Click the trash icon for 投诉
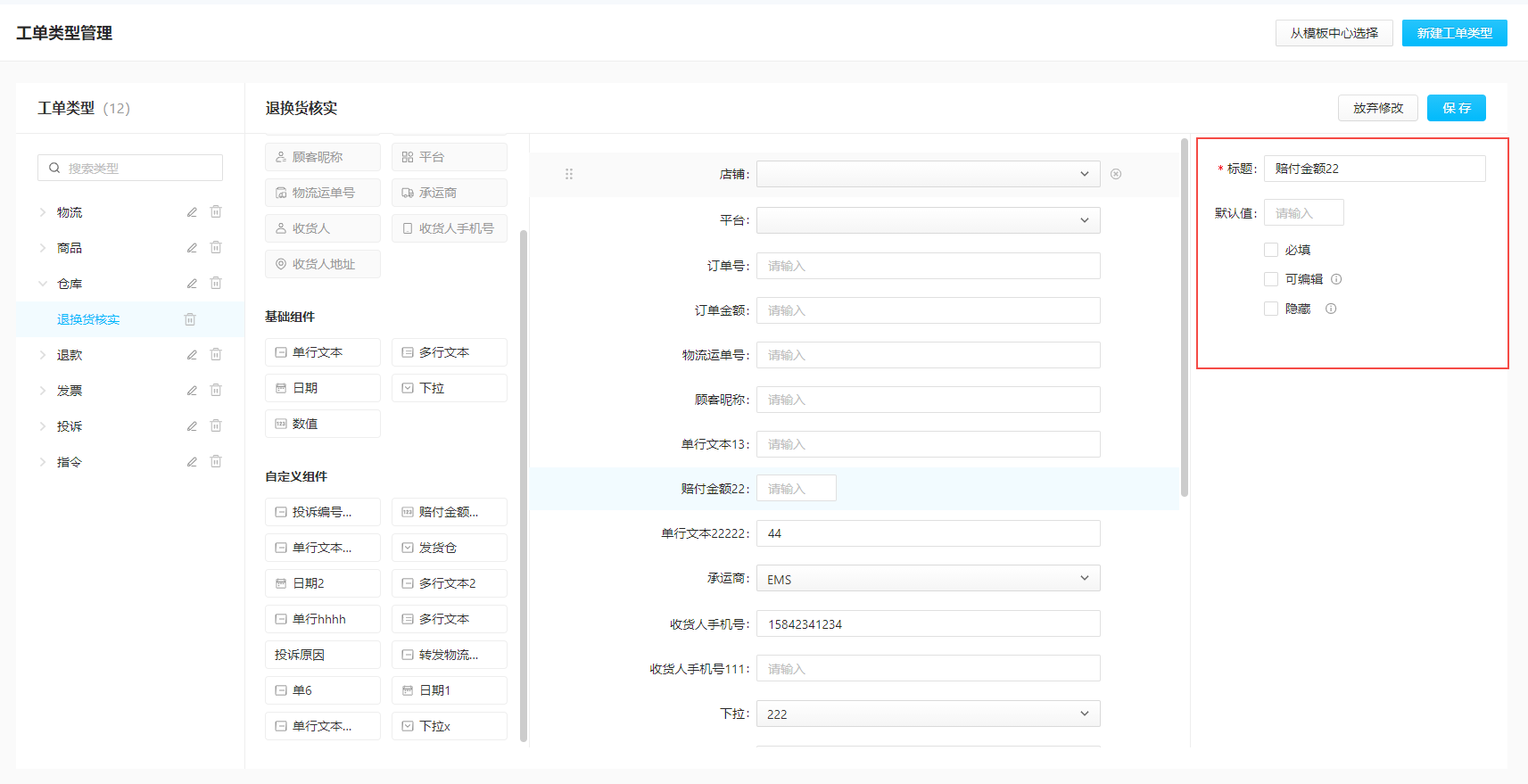The image size is (1528, 784). click(216, 426)
